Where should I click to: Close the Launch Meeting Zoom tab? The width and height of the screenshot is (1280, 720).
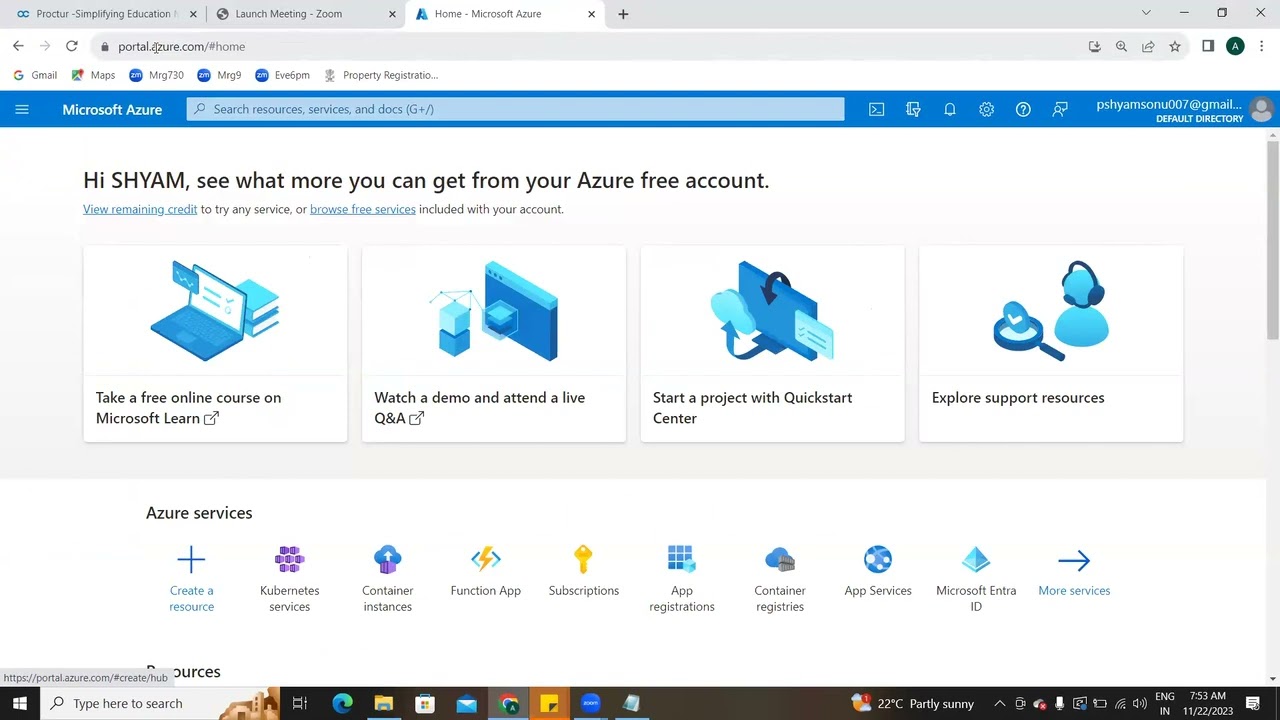[392, 14]
